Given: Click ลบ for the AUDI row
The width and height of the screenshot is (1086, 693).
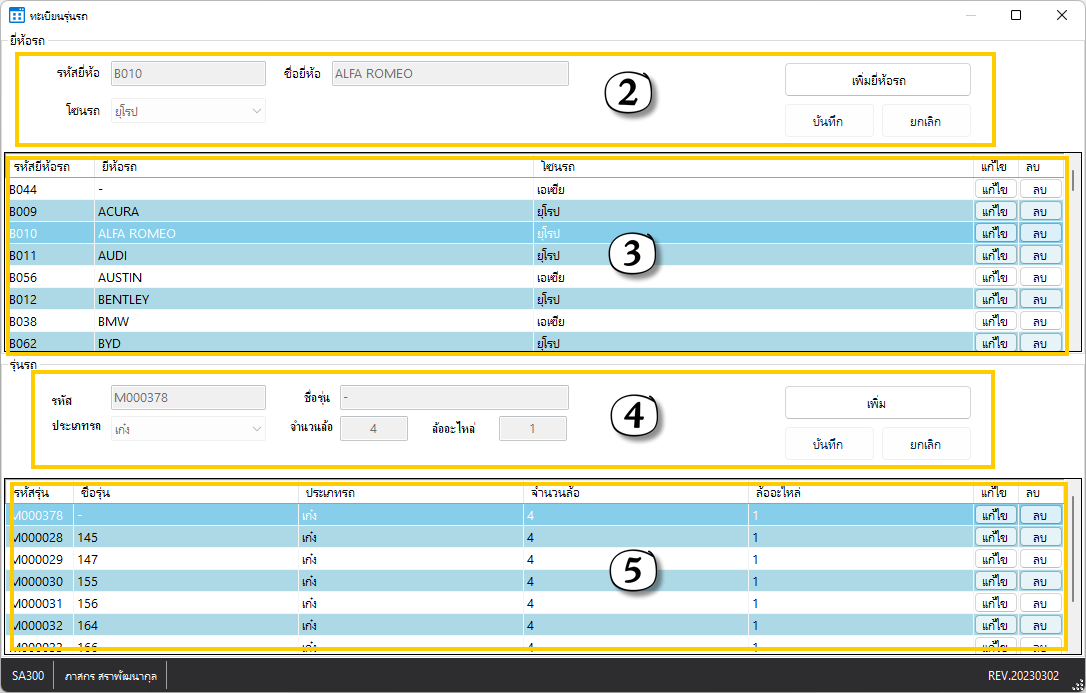Looking at the screenshot, I should click(x=1040, y=255).
